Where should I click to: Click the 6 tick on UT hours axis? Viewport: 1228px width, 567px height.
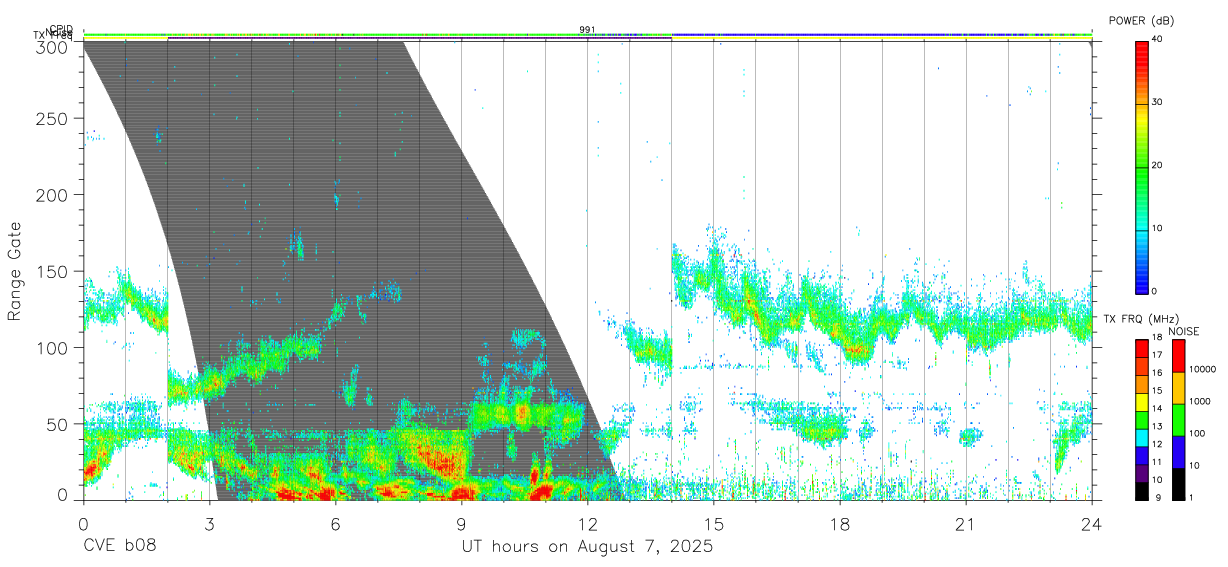[335, 523]
